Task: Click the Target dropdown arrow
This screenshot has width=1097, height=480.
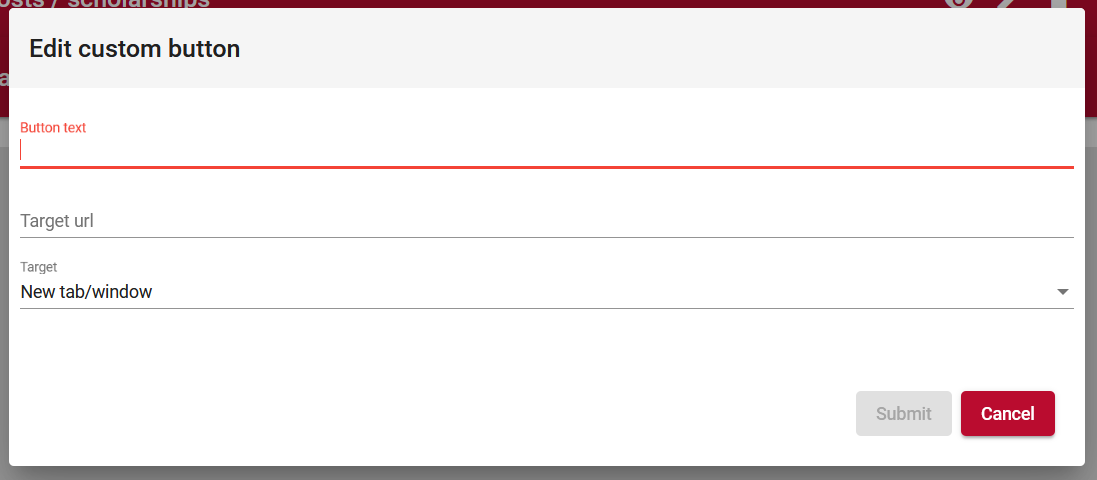Action: 1063,292
